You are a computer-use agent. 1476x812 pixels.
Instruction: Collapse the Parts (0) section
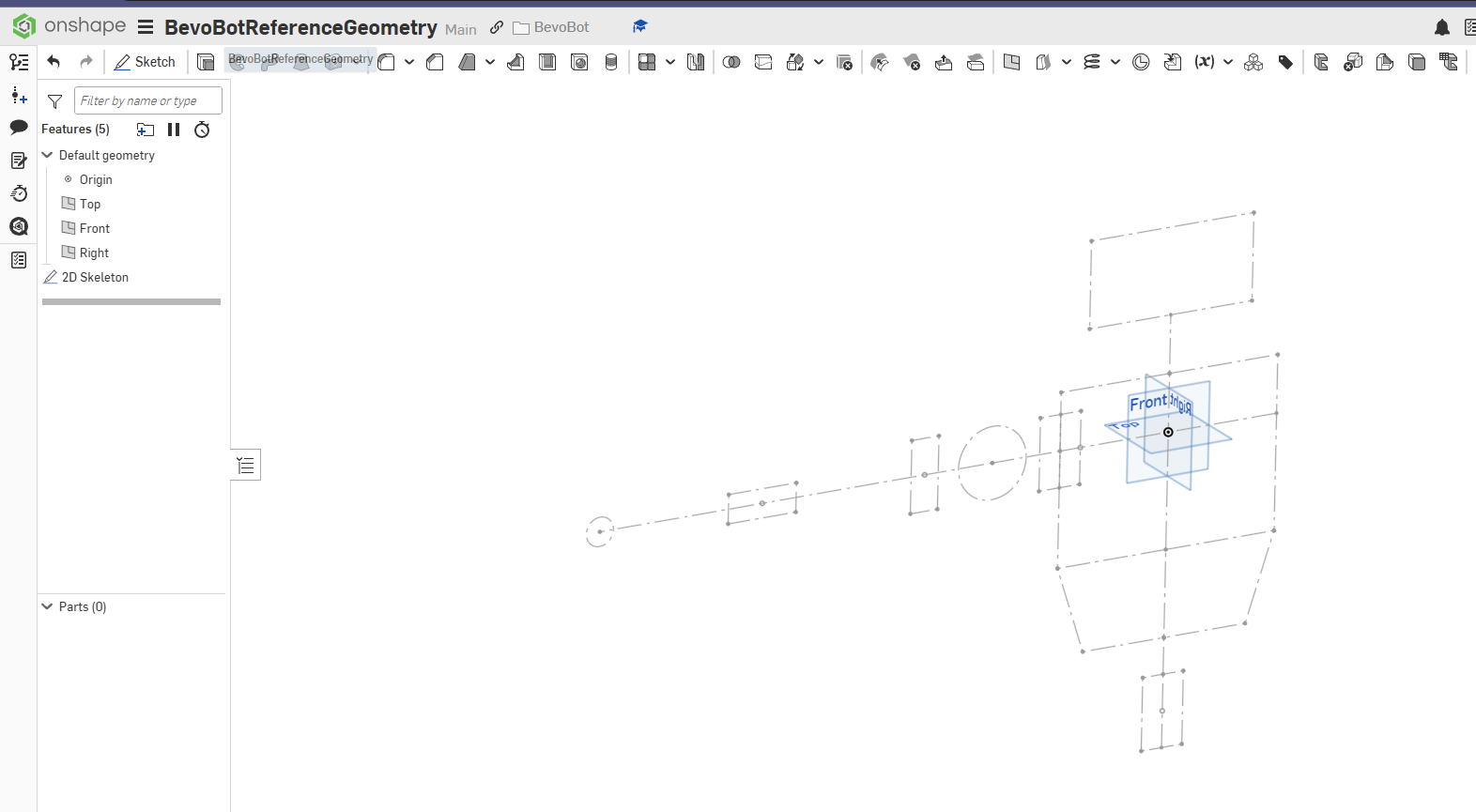48,606
